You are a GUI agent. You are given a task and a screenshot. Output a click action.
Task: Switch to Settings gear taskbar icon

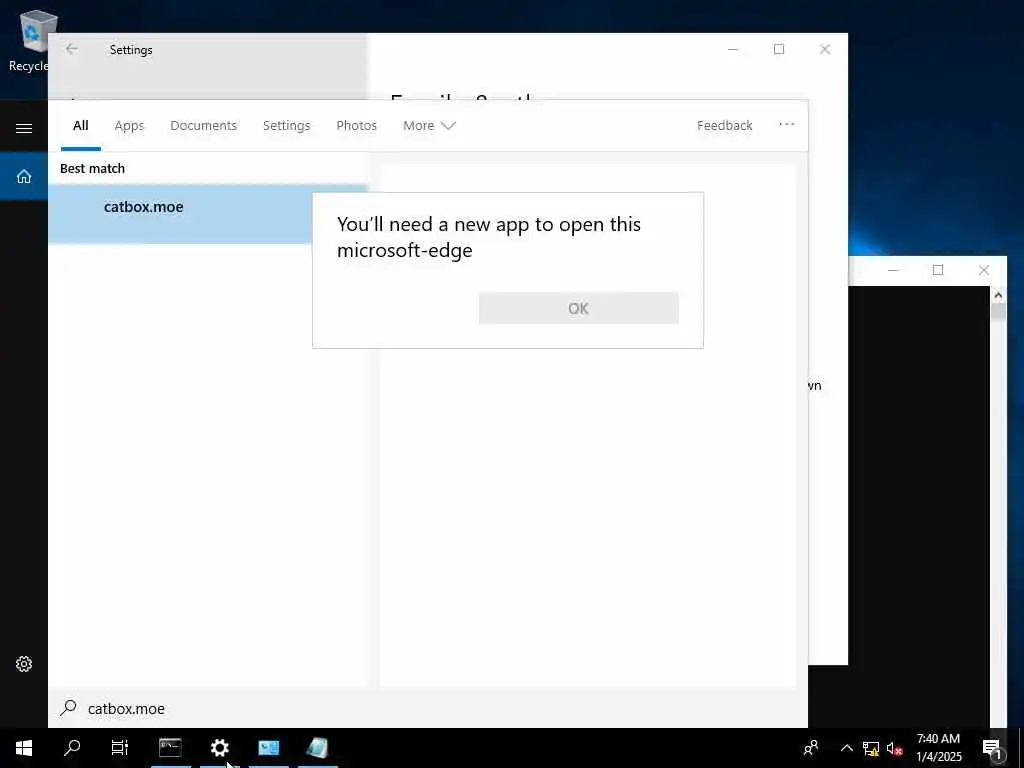[x=219, y=748]
